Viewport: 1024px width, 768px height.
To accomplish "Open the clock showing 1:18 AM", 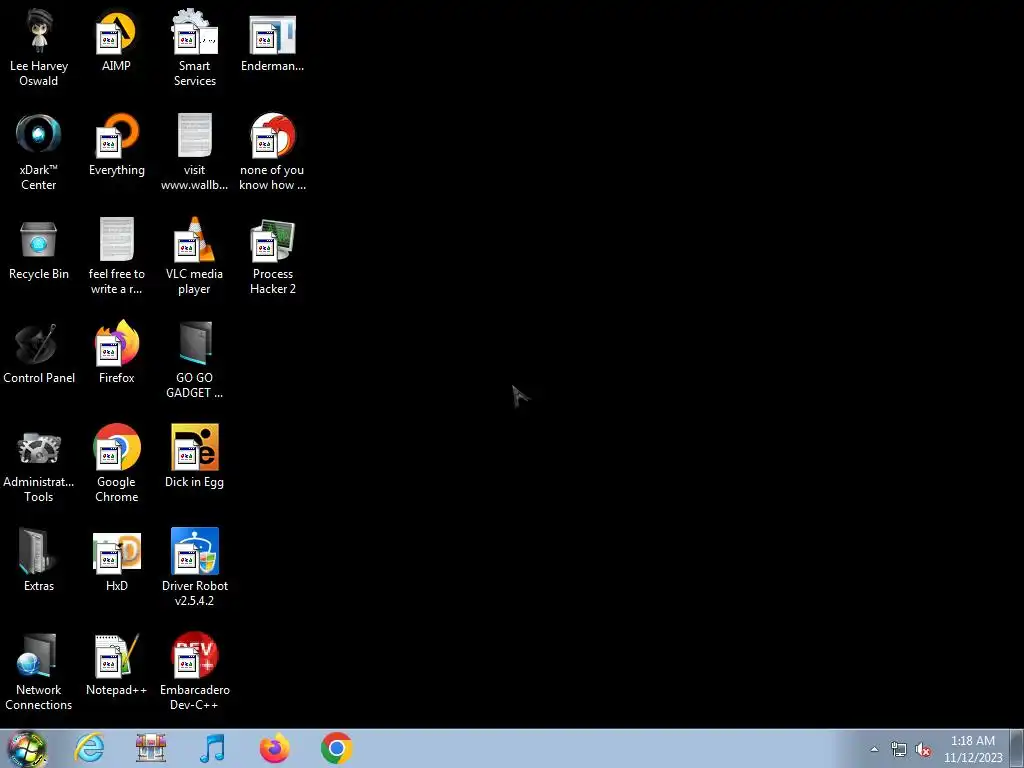I will tap(972, 749).
